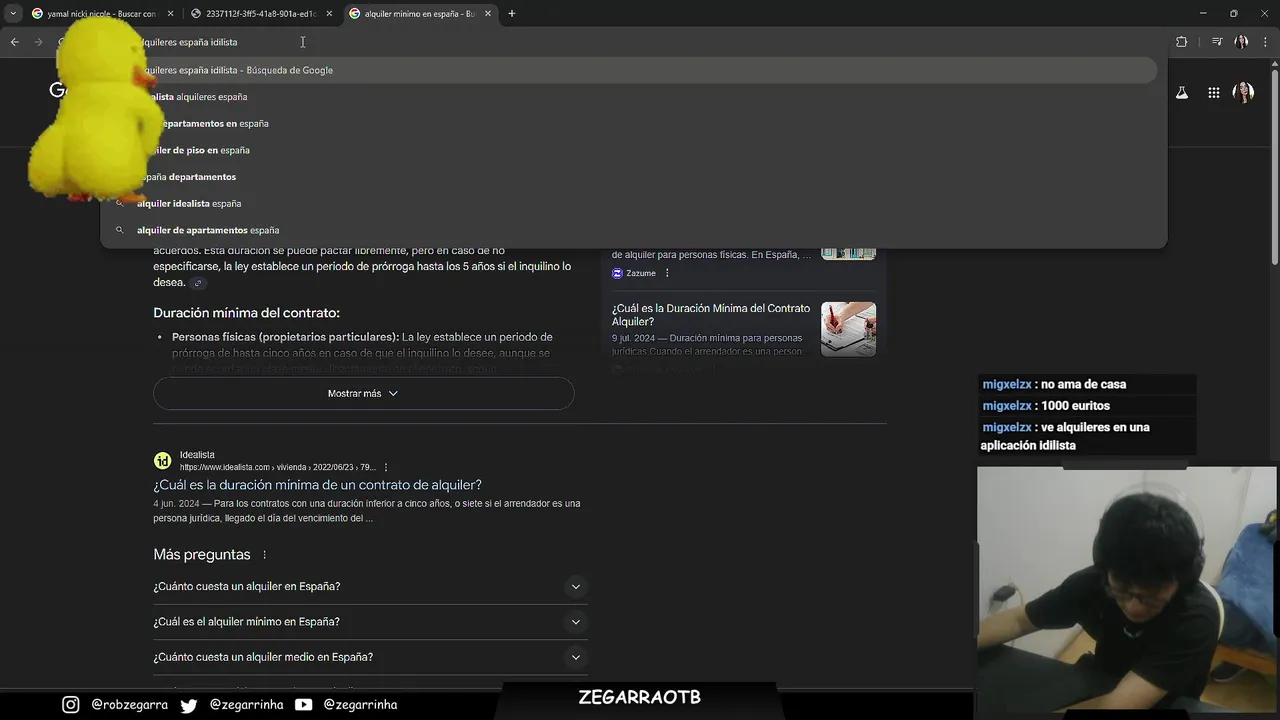
Task: Go forward with the forward arrow
Action: coord(38,42)
